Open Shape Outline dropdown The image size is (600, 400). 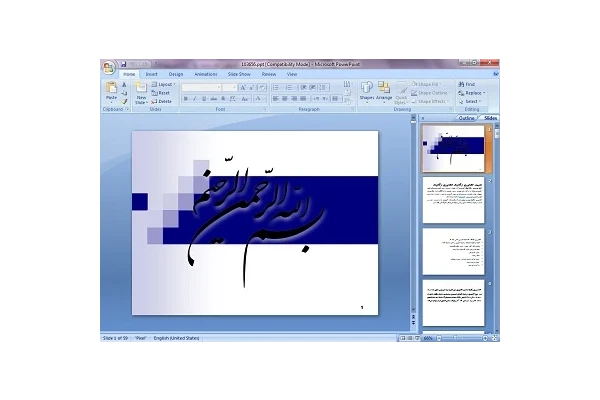click(x=431, y=93)
